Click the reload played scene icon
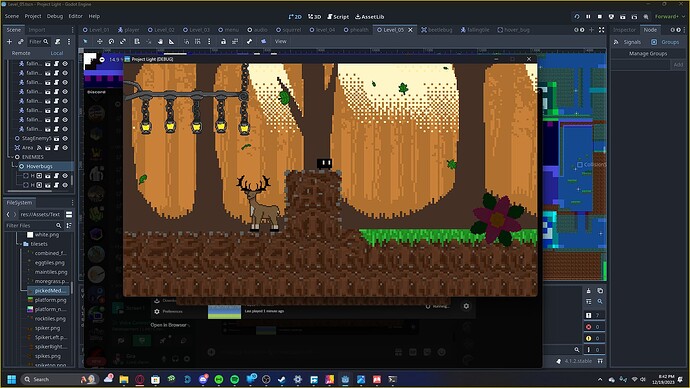 577,17
